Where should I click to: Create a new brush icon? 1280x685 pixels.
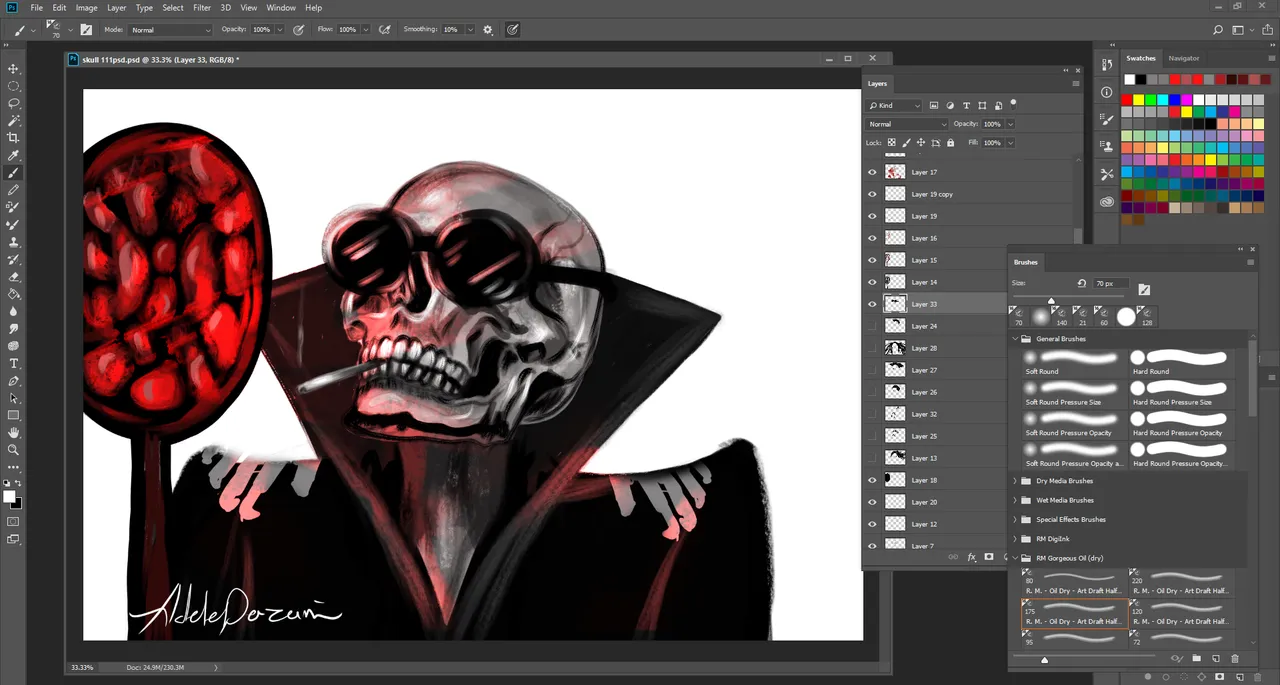click(x=1216, y=658)
